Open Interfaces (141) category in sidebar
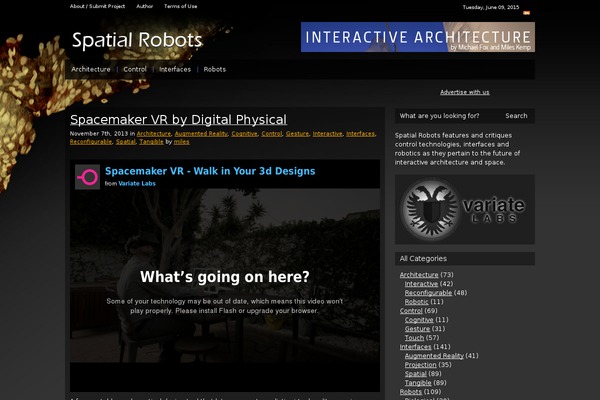 [416, 347]
